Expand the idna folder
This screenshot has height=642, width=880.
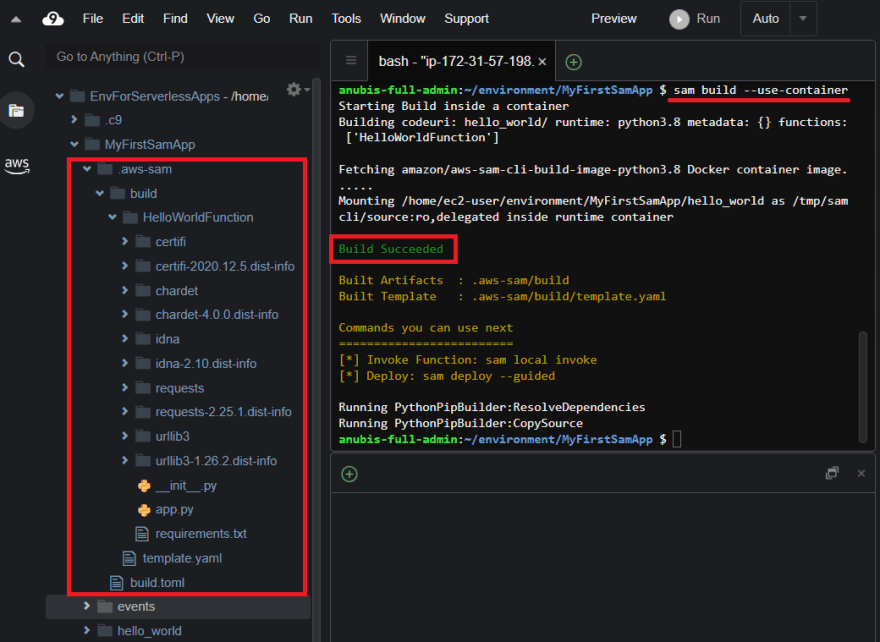tap(125, 338)
